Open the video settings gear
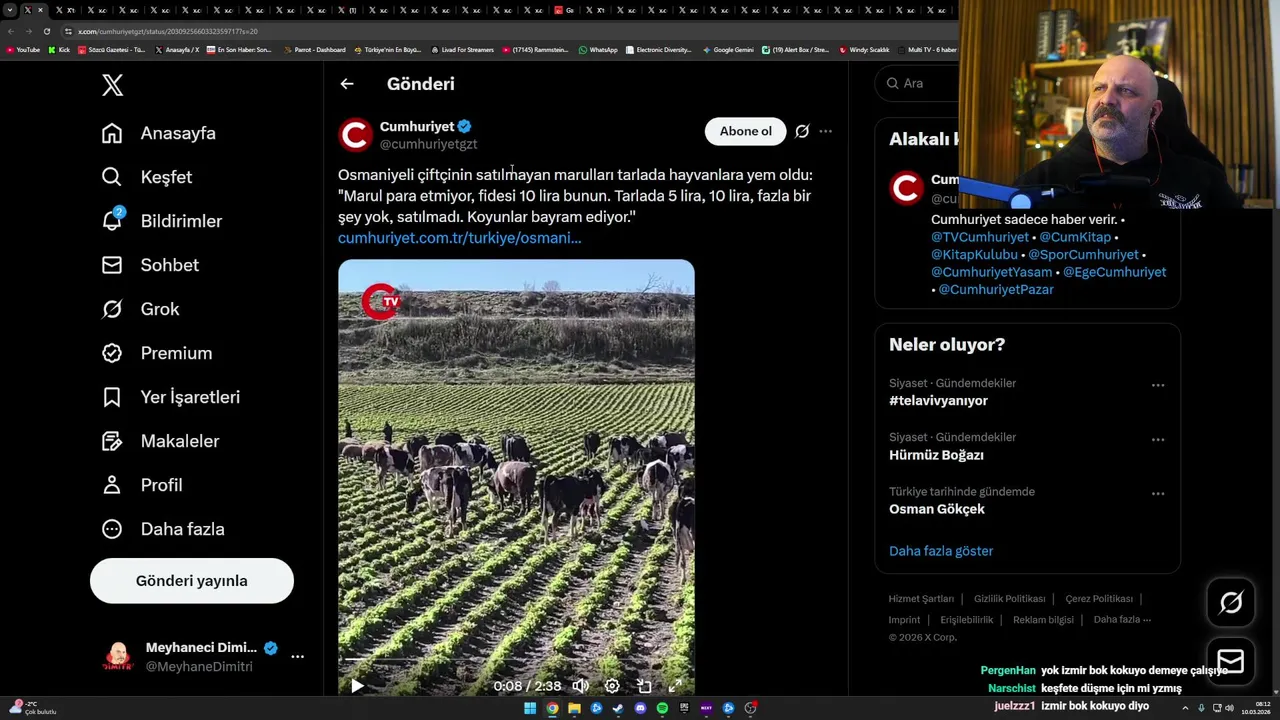The image size is (1280, 720). (x=612, y=686)
